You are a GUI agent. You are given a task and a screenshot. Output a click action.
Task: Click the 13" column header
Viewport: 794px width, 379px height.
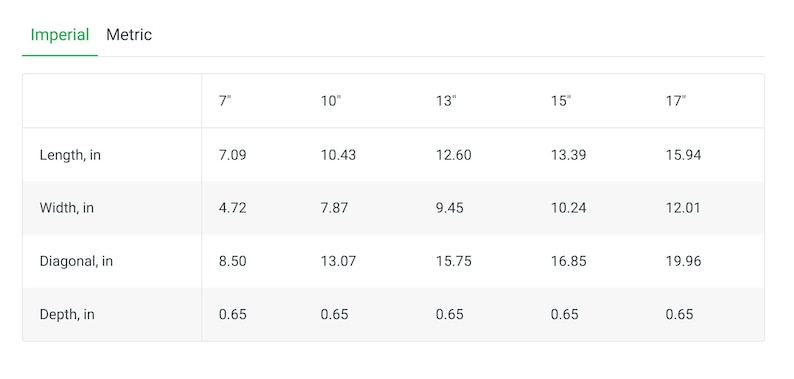pyautogui.click(x=446, y=101)
